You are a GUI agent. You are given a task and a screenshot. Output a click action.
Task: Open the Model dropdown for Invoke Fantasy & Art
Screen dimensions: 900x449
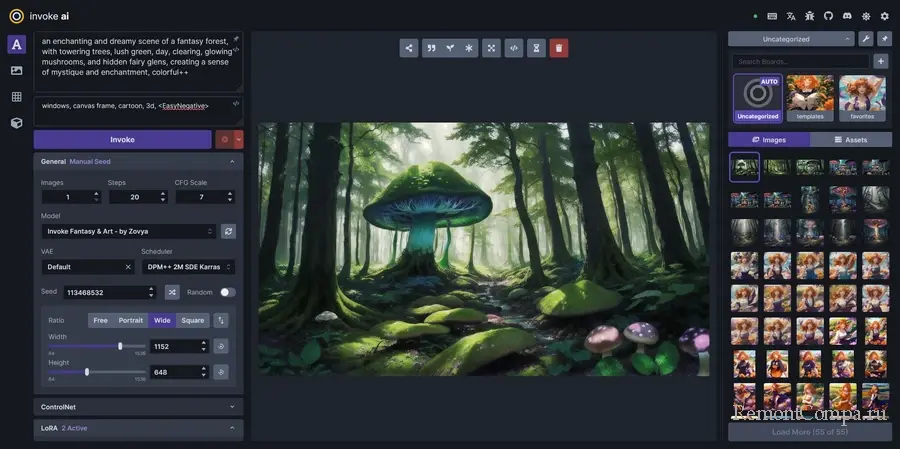[128, 231]
